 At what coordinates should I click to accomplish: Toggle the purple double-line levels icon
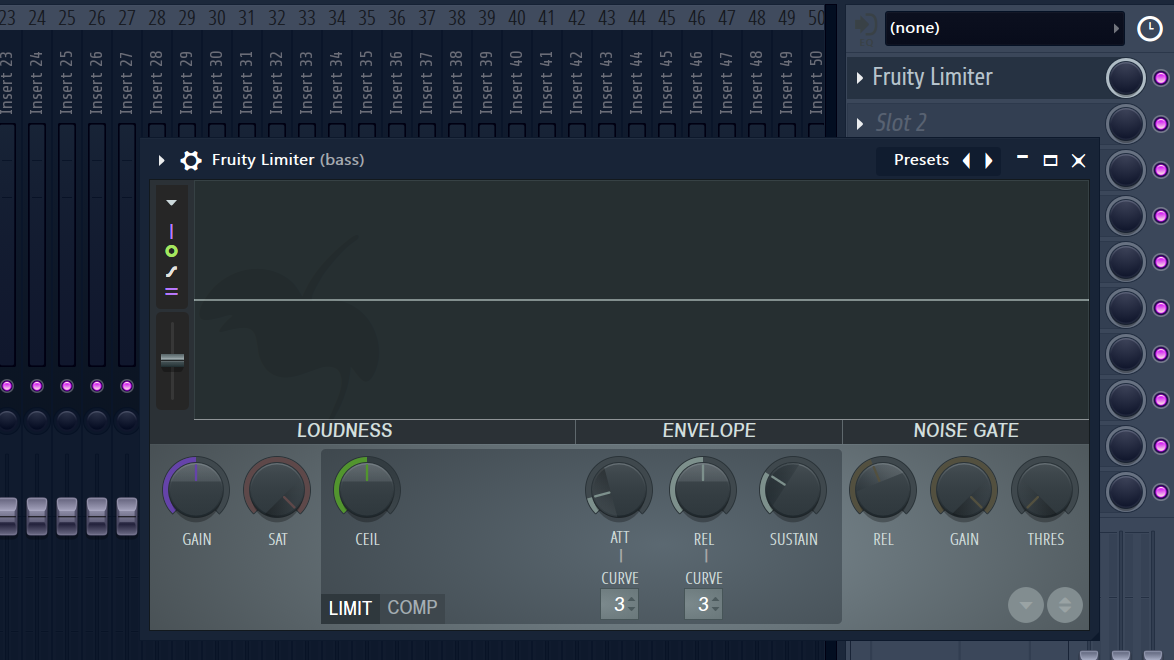(x=171, y=292)
